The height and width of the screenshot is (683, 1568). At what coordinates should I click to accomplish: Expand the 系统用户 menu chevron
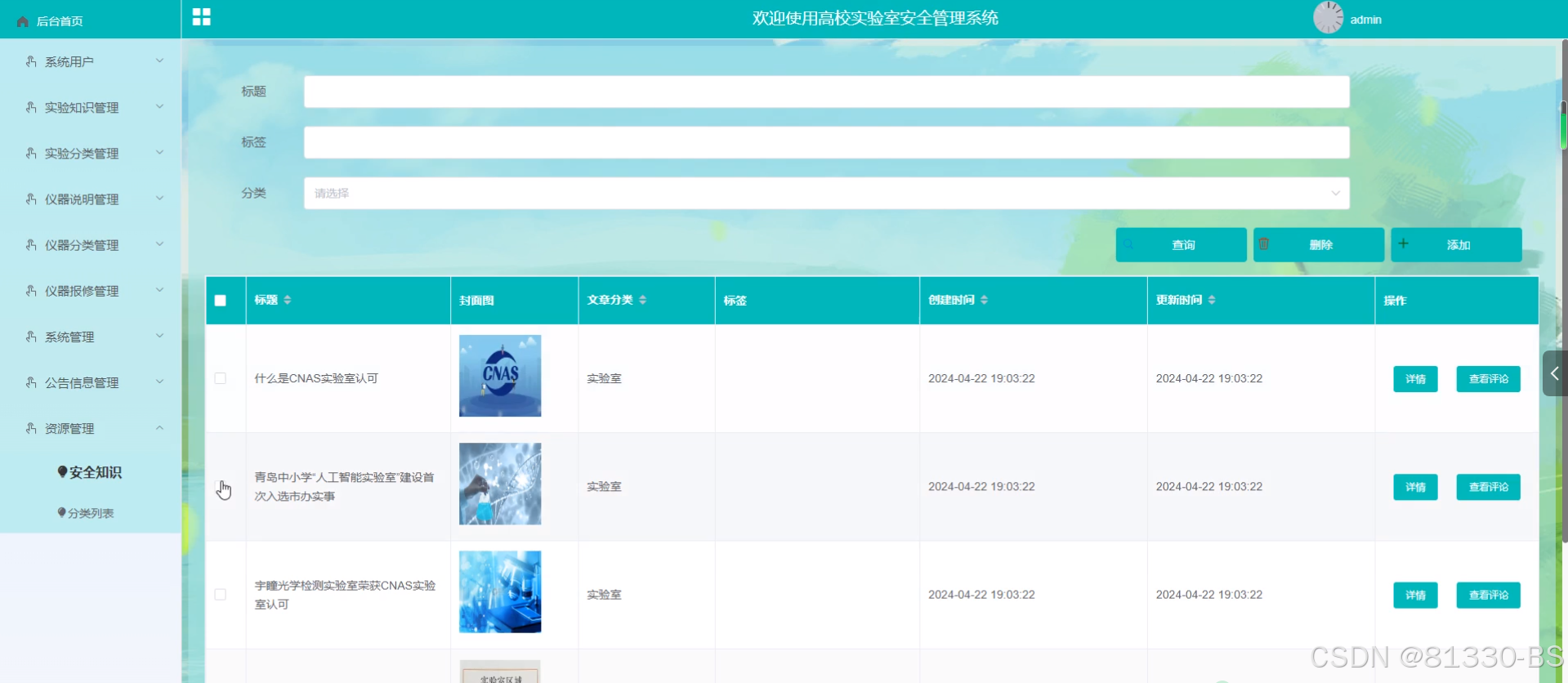pos(159,60)
